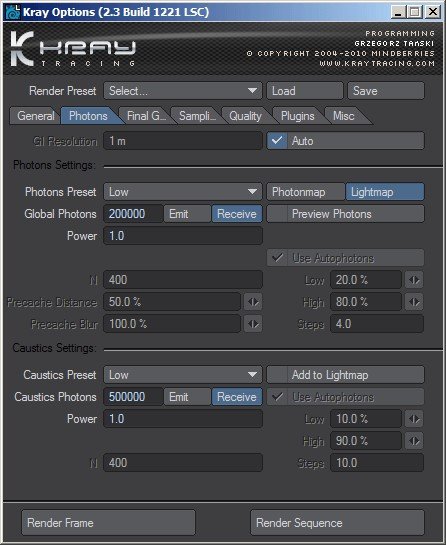This screenshot has width=446, height=545.
Task: Enable the Add to Lightmap checkbox
Action: pyautogui.click(x=277, y=375)
